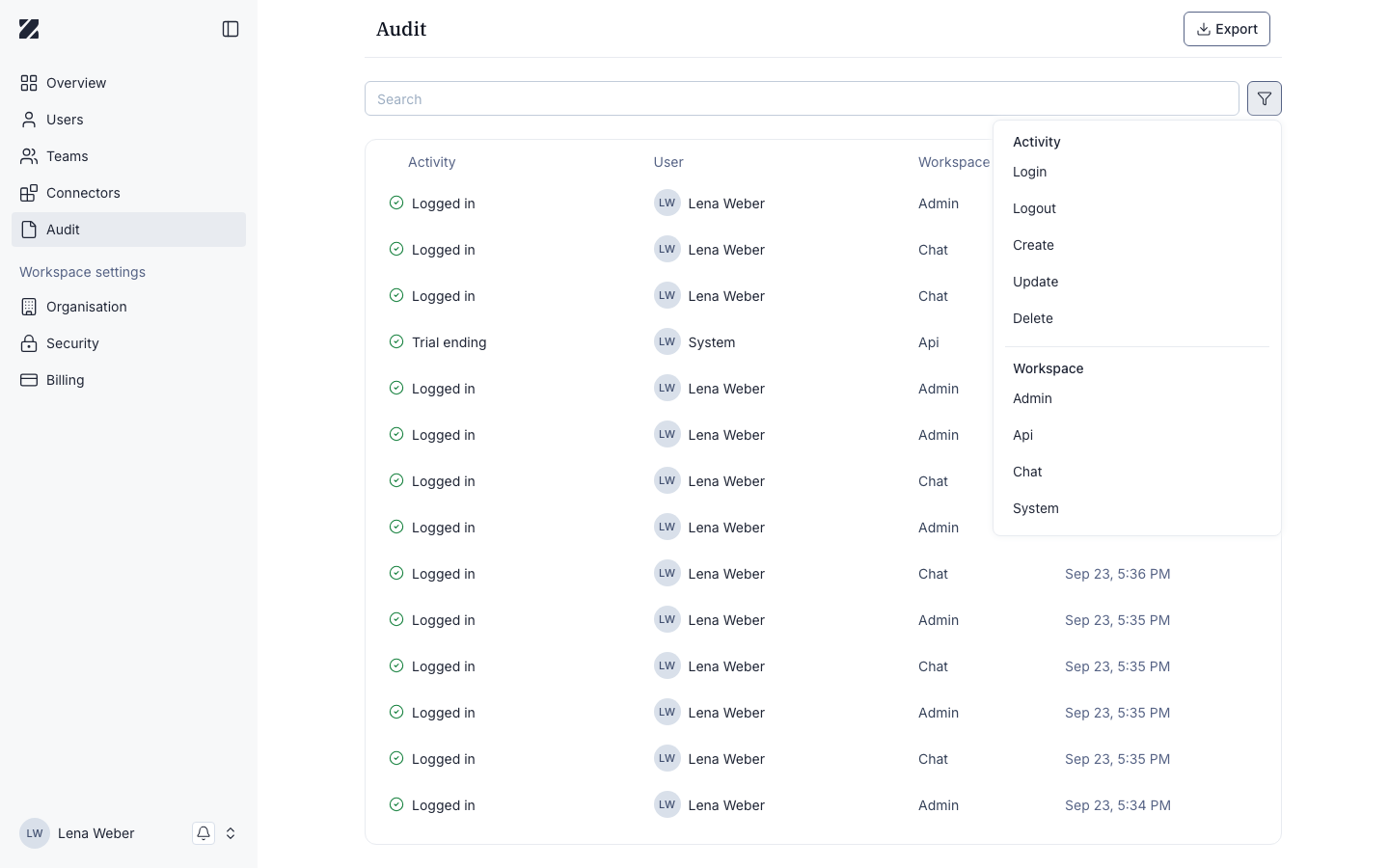Click the Api workspace cell

(929, 342)
